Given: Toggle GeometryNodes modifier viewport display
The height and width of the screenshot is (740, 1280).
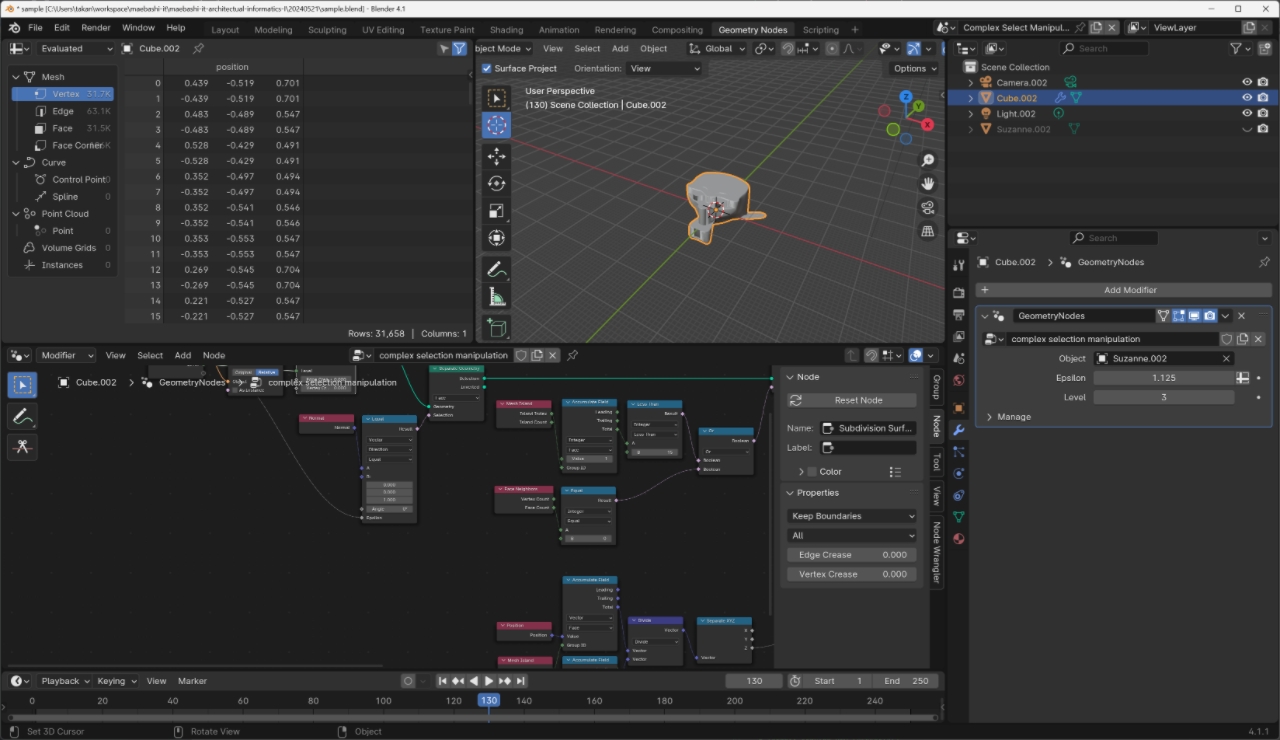Looking at the screenshot, I should 1194,316.
